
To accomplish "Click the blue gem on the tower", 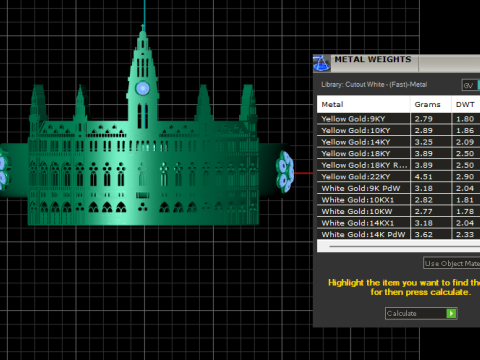I will tap(143, 88).
